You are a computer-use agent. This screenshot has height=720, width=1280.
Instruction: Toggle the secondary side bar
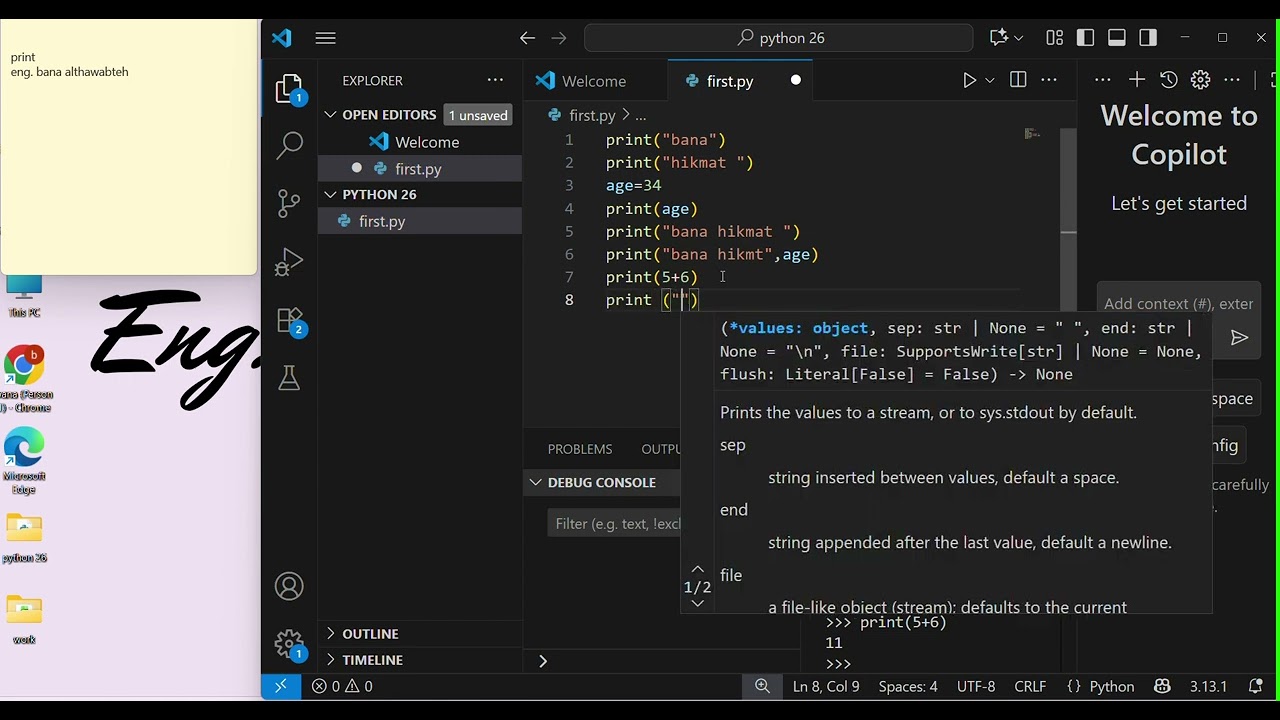click(1148, 38)
